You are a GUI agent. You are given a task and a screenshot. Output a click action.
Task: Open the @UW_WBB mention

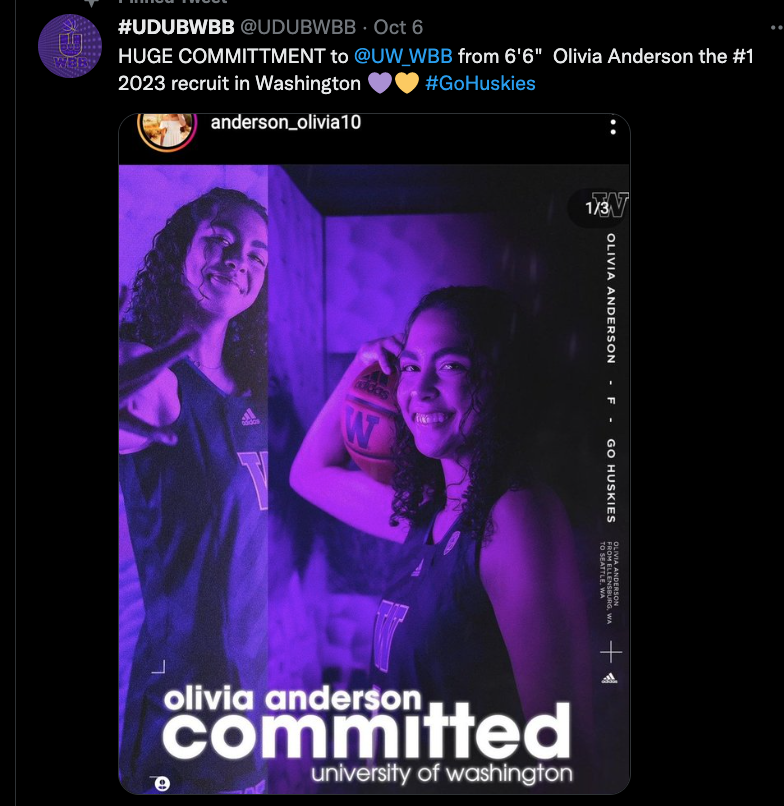pyautogui.click(x=403, y=56)
